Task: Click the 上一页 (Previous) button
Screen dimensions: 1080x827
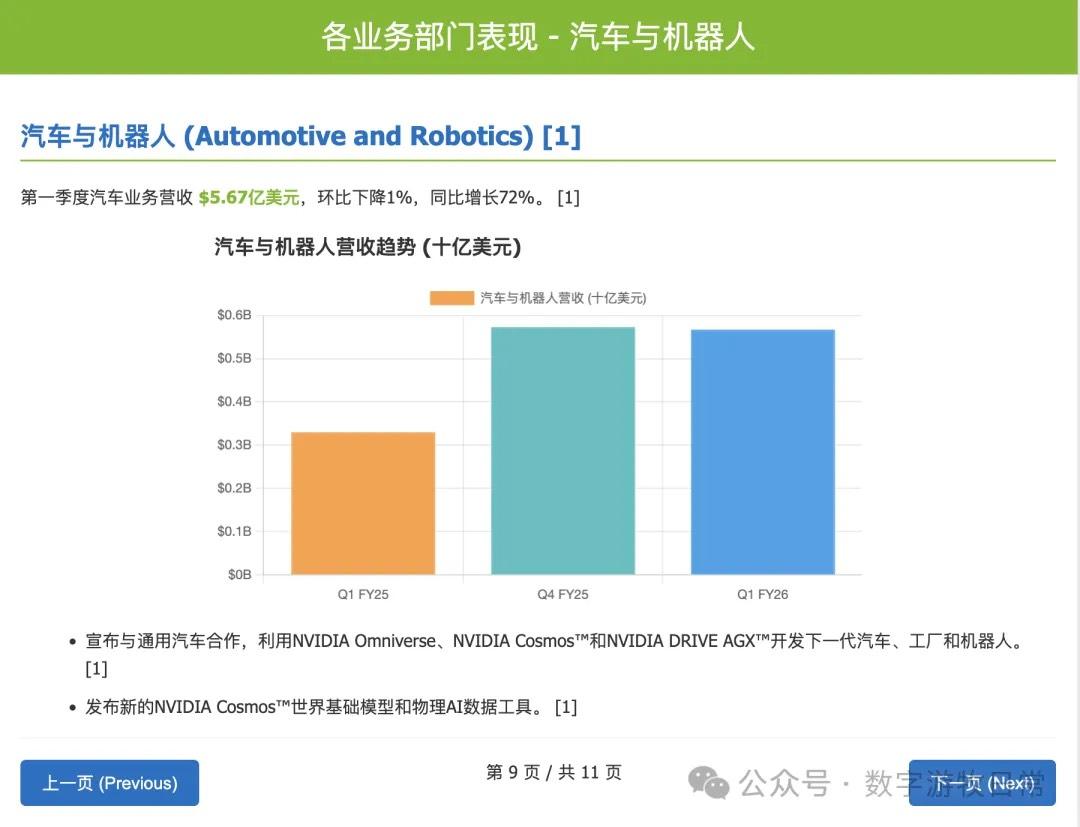Action: pos(109,783)
